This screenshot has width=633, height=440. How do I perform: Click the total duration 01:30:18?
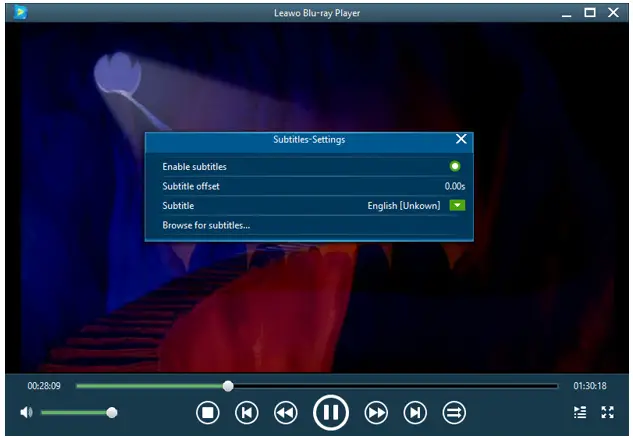tap(590, 386)
